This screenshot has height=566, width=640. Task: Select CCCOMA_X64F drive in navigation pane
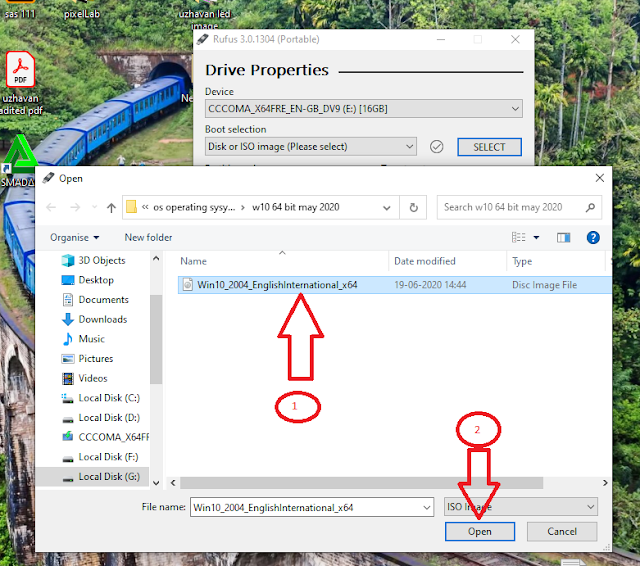[113, 437]
